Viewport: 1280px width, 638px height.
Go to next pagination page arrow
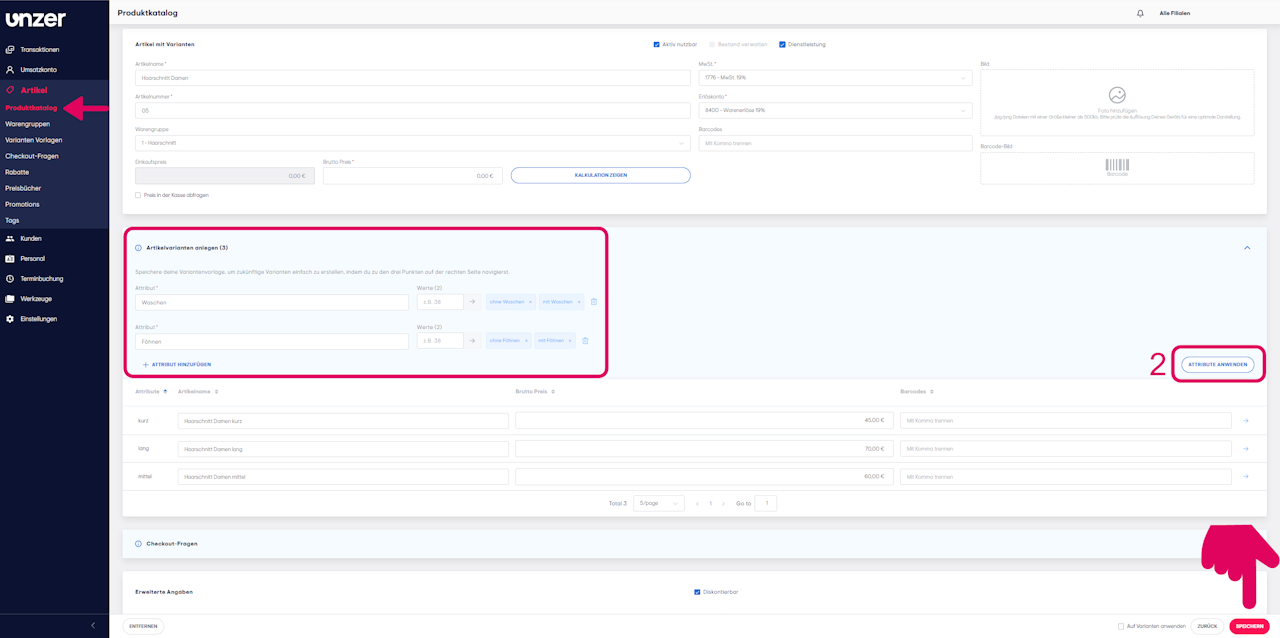click(725, 503)
